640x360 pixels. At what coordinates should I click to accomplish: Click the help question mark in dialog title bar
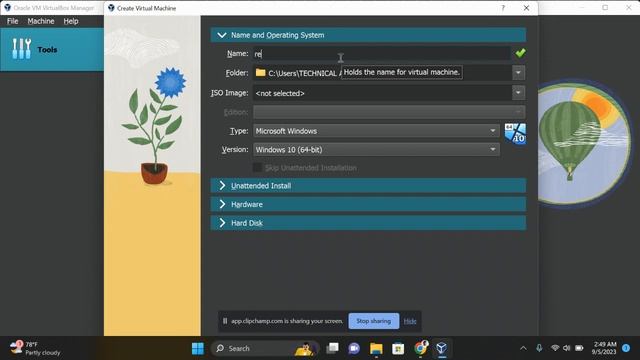coord(503,8)
